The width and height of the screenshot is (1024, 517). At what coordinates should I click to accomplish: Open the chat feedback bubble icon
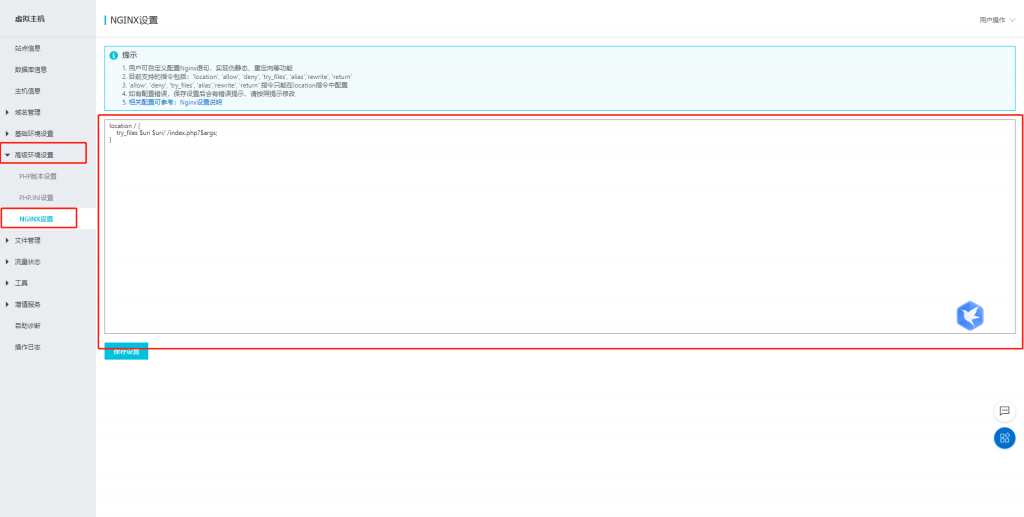(1004, 411)
